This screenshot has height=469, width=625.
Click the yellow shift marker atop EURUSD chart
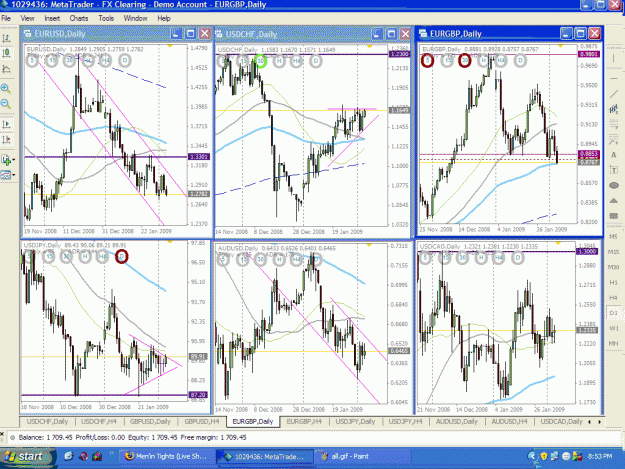pos(170,46)
